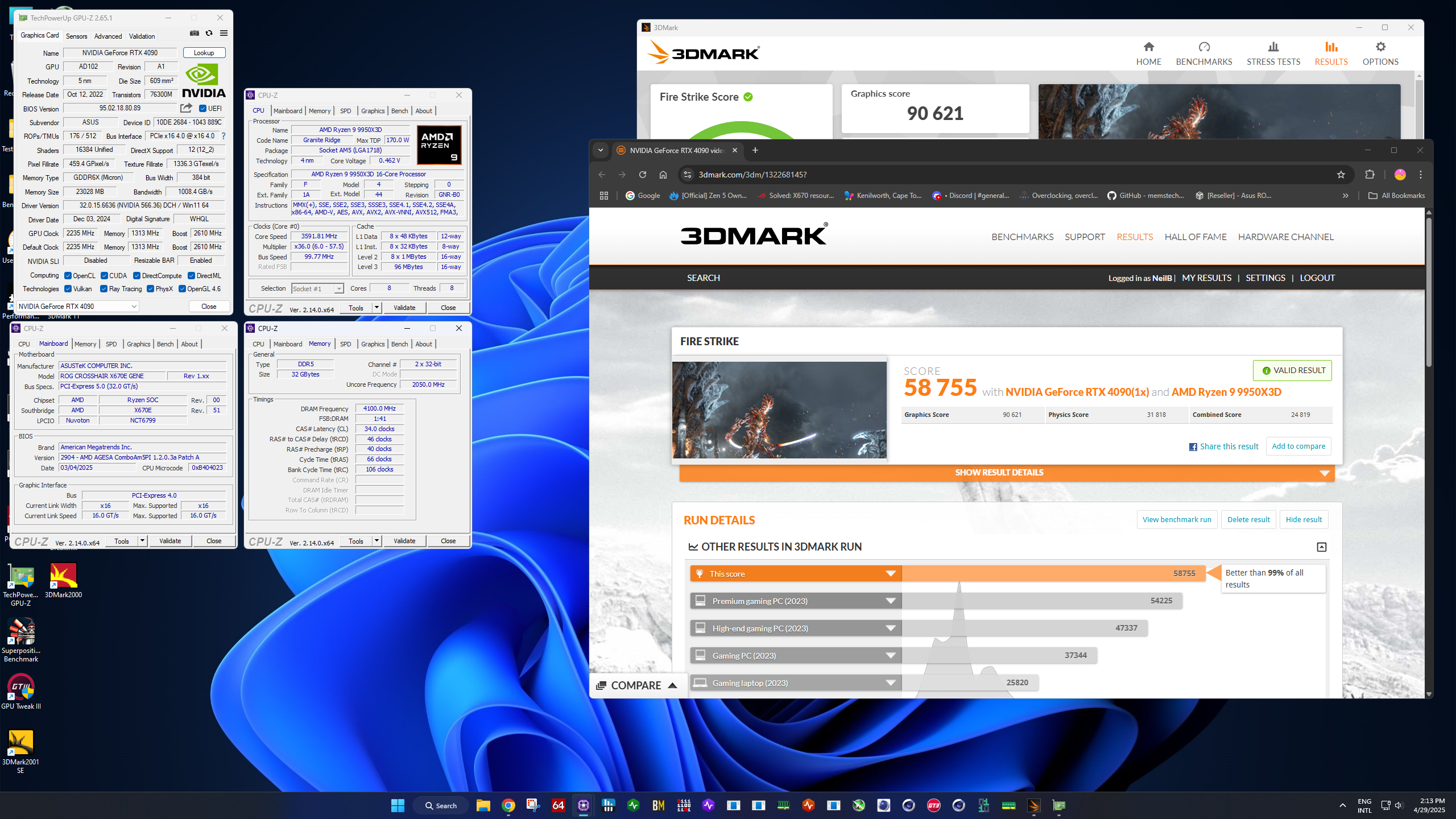Screen dimensions: 1456x819
Task: Open HARDWARE CHANNEL on the 3DMark site
Action: pos(1285,237)
